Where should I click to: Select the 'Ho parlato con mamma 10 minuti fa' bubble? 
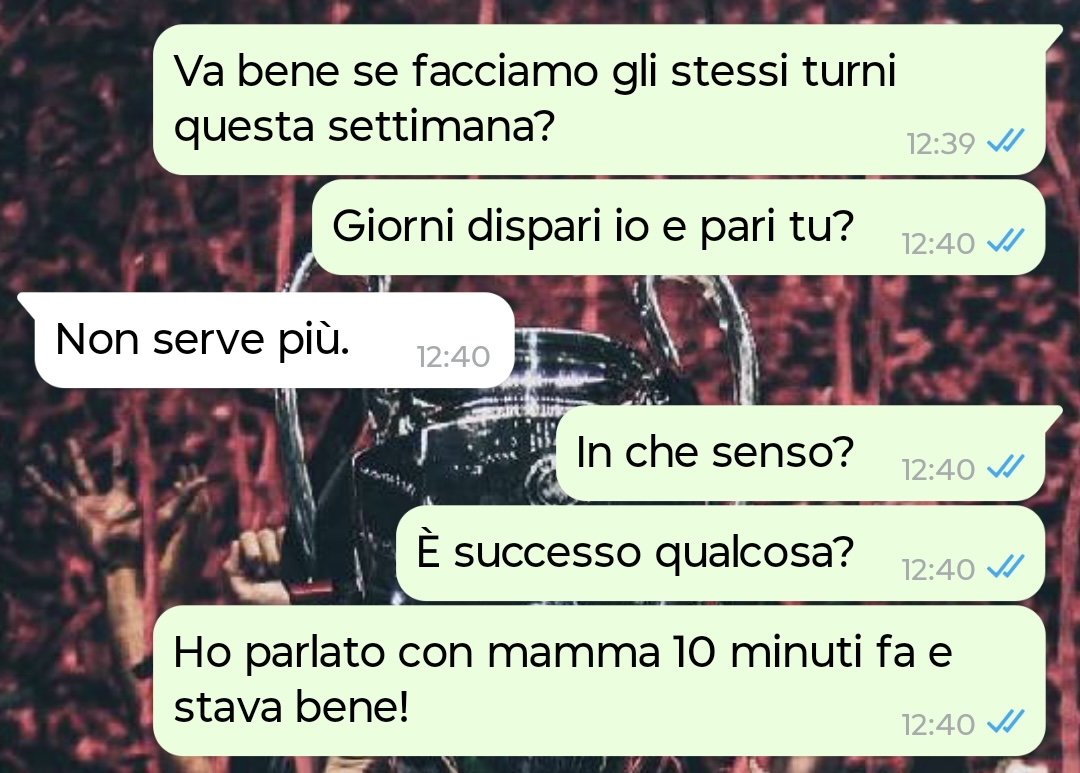[599, 681]
